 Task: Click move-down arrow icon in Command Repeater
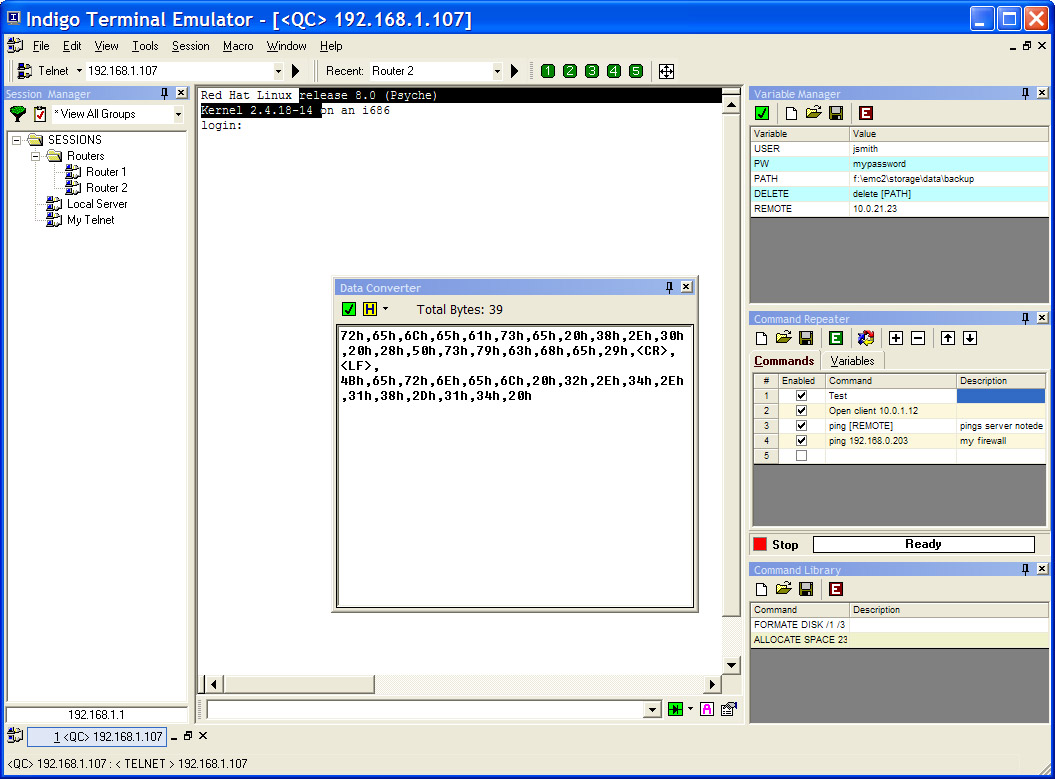coord(970,338)
